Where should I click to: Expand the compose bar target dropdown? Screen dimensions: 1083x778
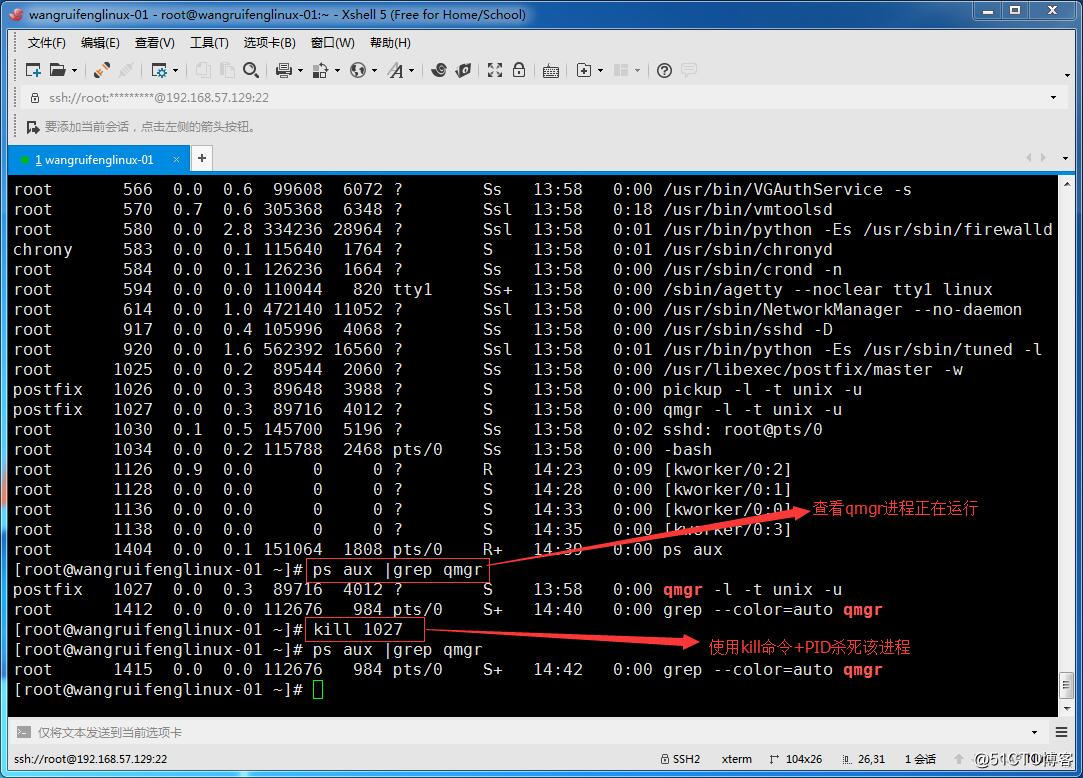click(1034, 732)
